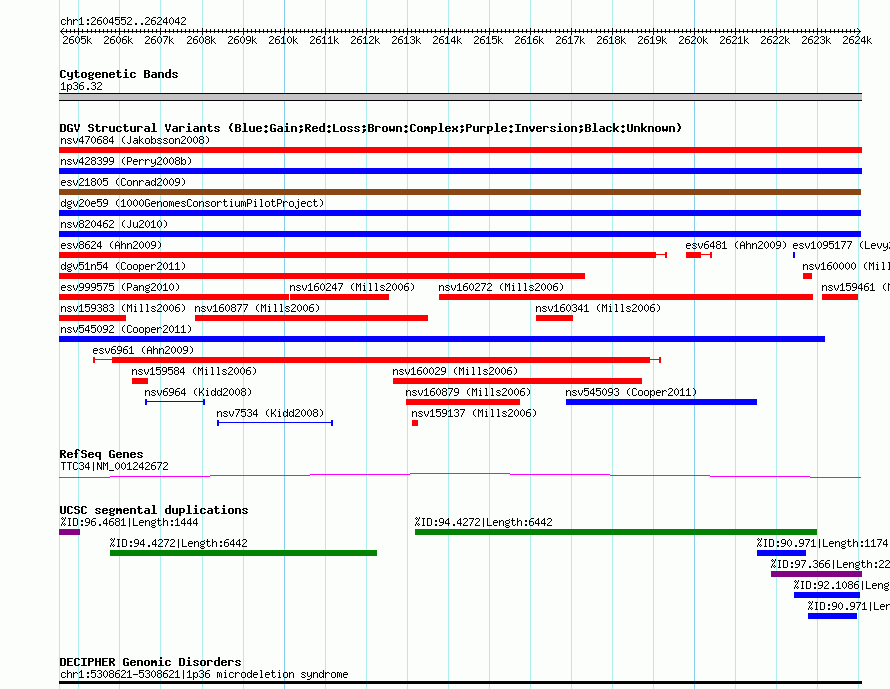Open the blue %ID:90.971 Length:1174 duplication bar
Image resolution: width=890 pixels, height=689 pixels.
point(781,553)
